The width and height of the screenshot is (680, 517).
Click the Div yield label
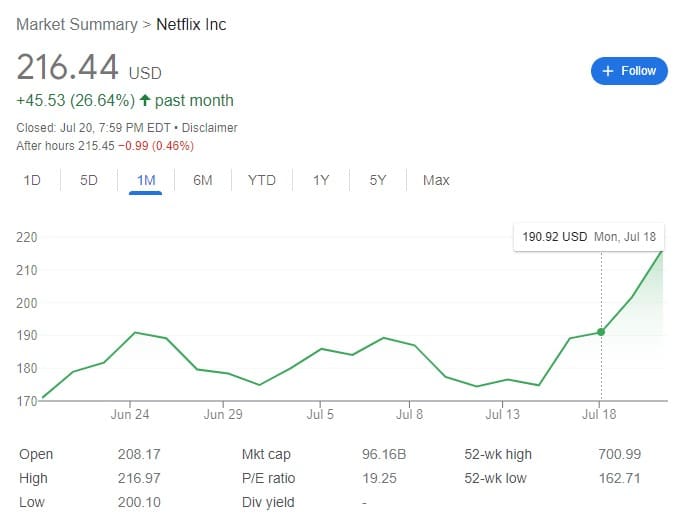pos(268,502)
